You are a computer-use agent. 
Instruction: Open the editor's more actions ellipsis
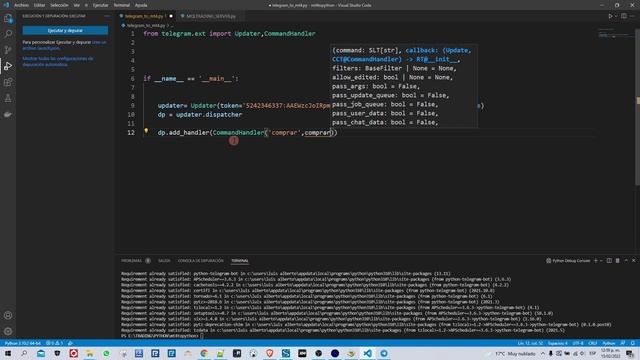coord(633,16)
